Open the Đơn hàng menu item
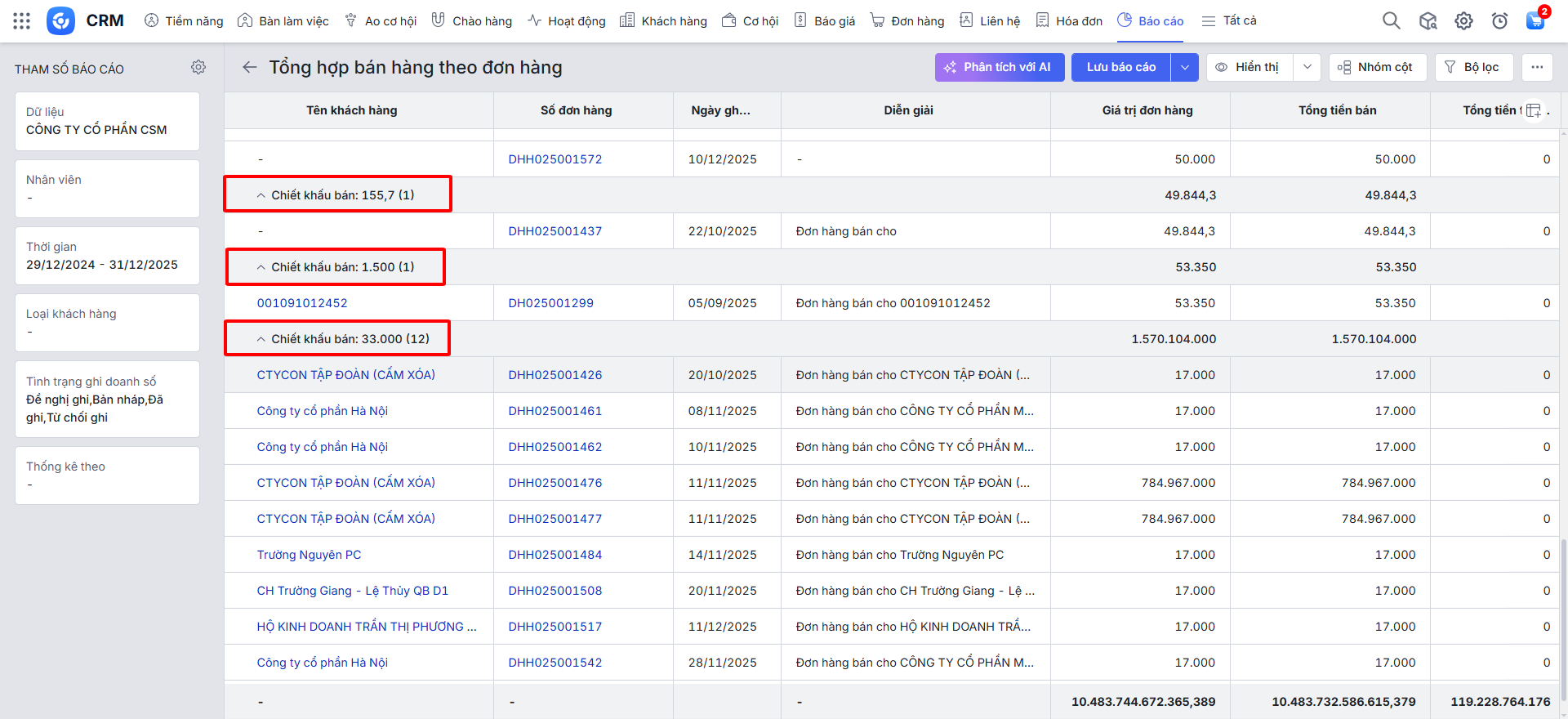Viewport: 1568px width, 719px height. coord(907,20)
